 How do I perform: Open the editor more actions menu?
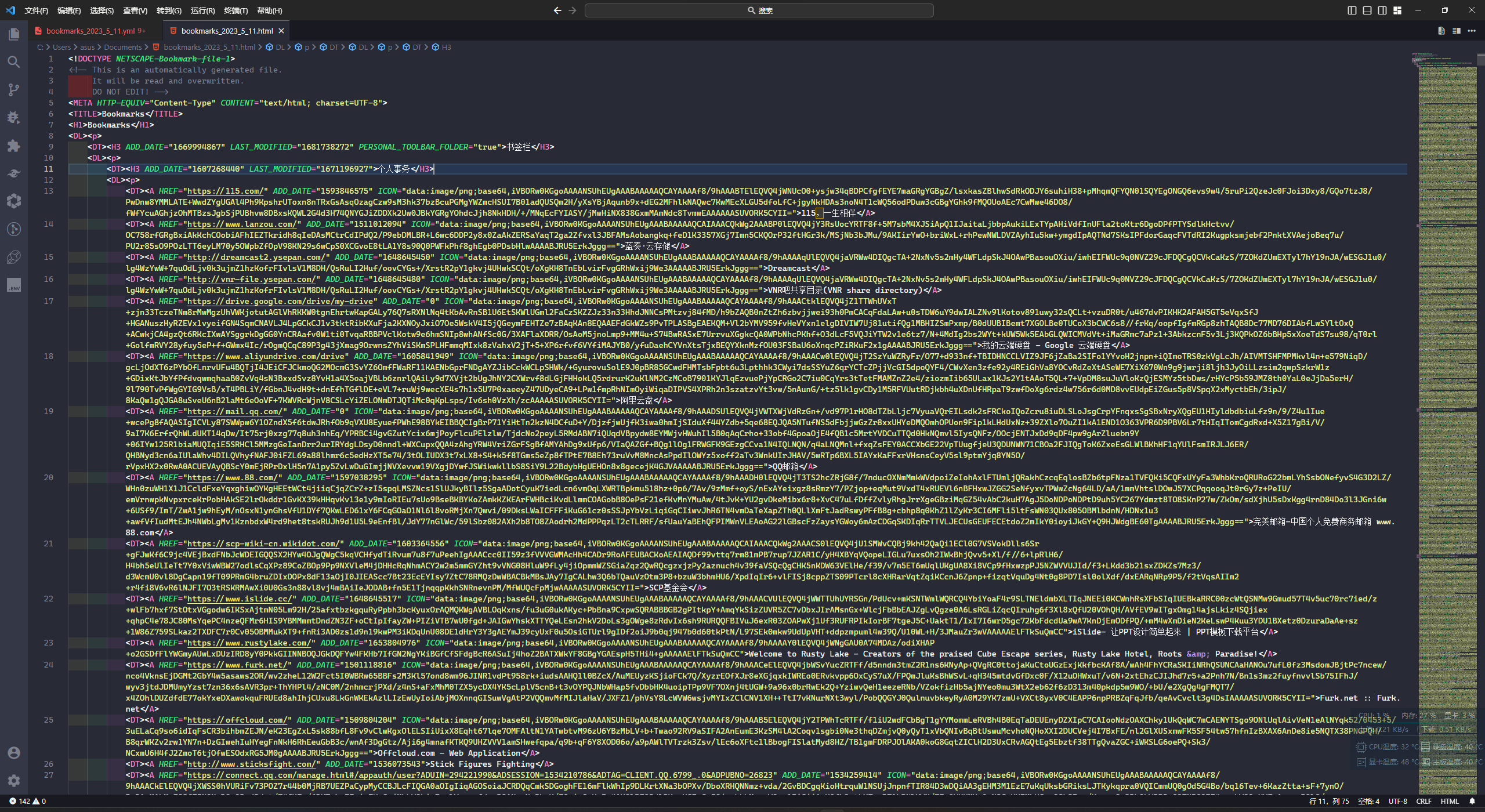(1472, 31)
